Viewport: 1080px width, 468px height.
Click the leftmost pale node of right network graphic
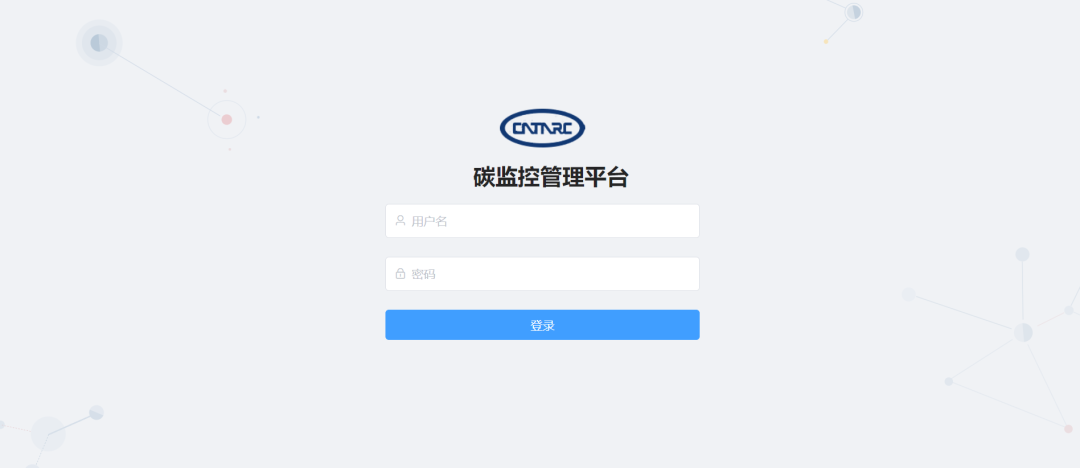tap(908, 294)
